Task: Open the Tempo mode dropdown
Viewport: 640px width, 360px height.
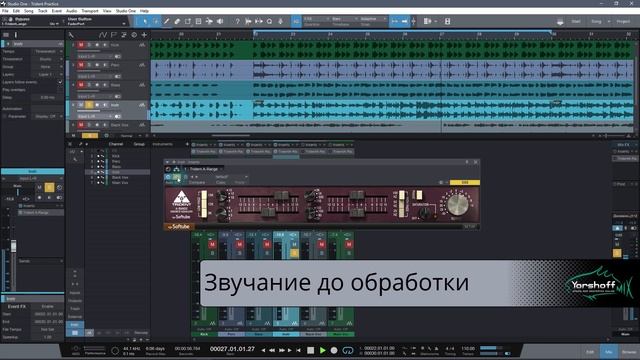Action: [x=47, y=52]
